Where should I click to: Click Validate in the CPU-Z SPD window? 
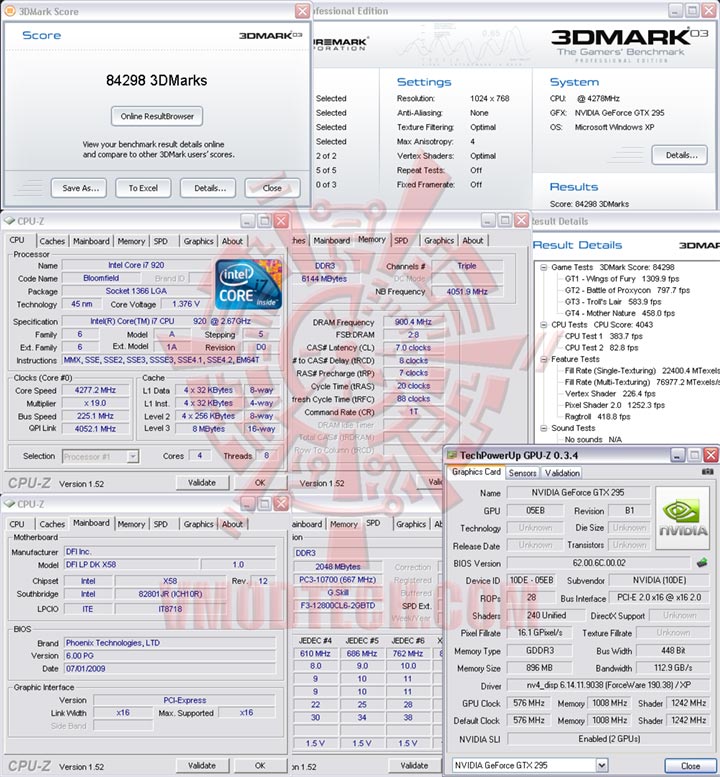414,766
